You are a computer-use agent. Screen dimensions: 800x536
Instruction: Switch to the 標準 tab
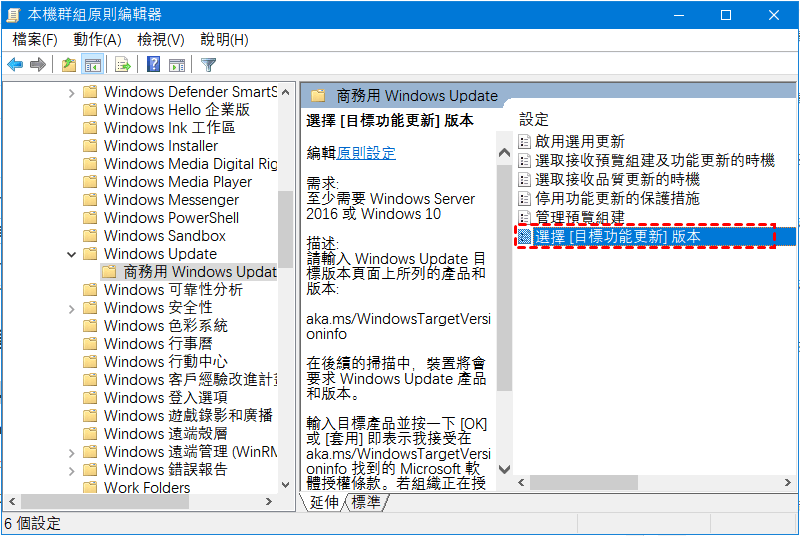(366, 502)
